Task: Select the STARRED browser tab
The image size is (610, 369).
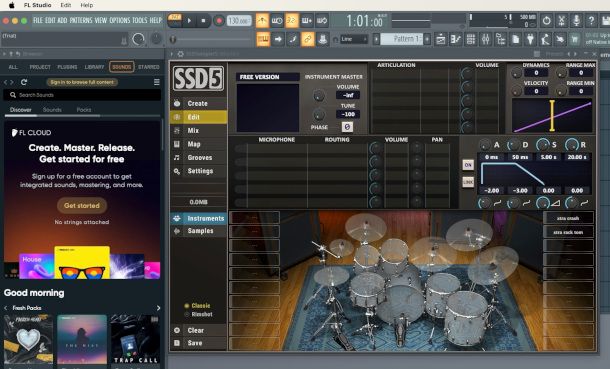Action: point(149,67)
